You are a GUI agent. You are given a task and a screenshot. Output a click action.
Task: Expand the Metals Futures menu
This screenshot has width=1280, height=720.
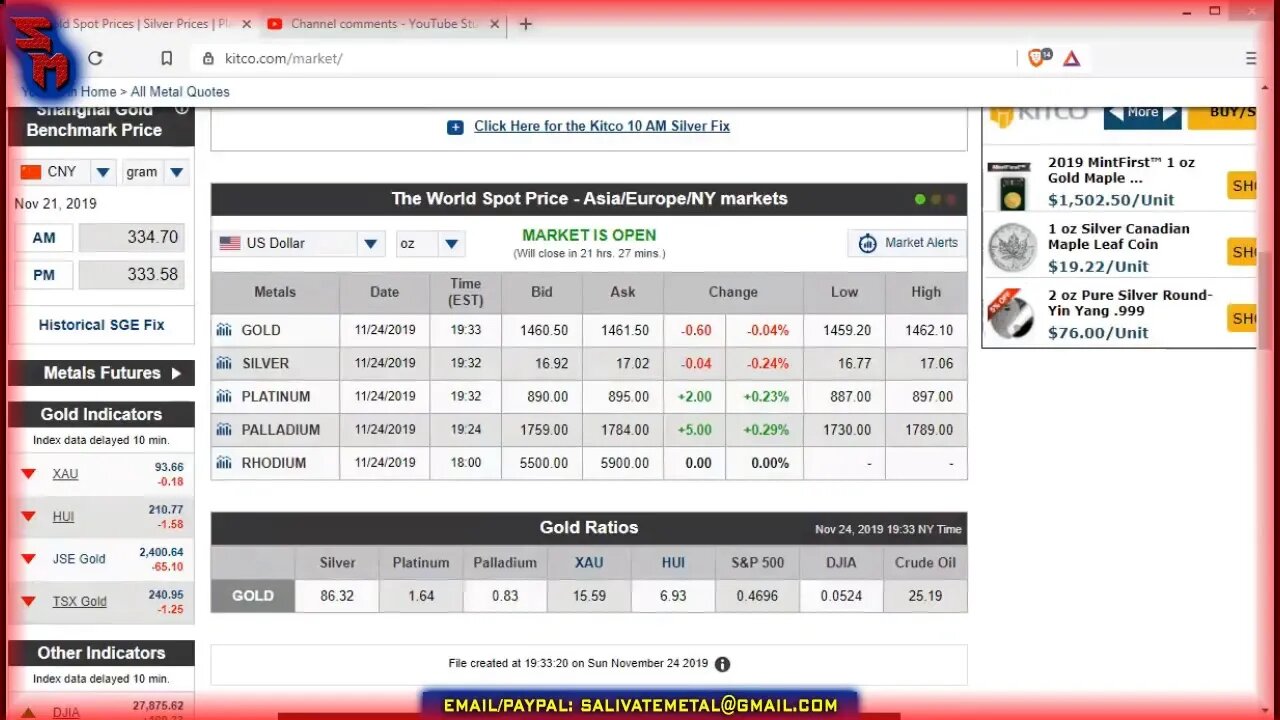pos(101,373)
